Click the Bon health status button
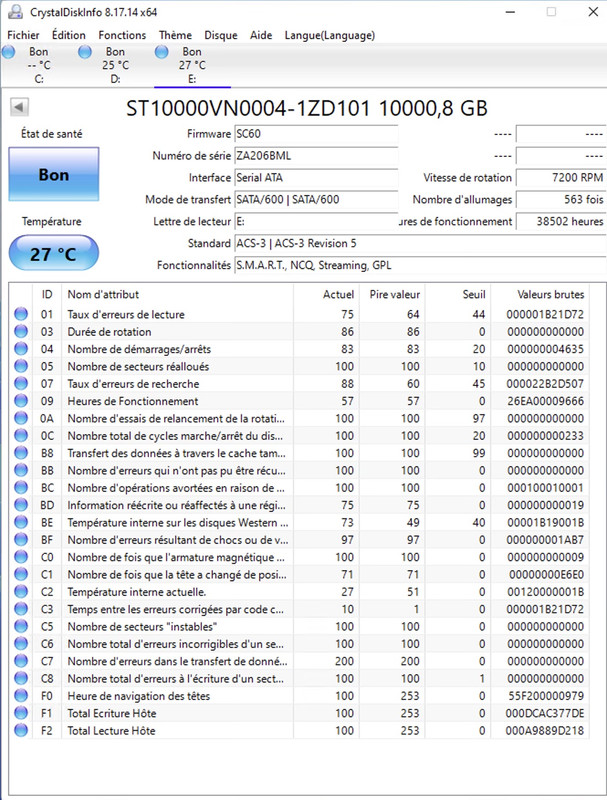 click(x=54, y=174)
